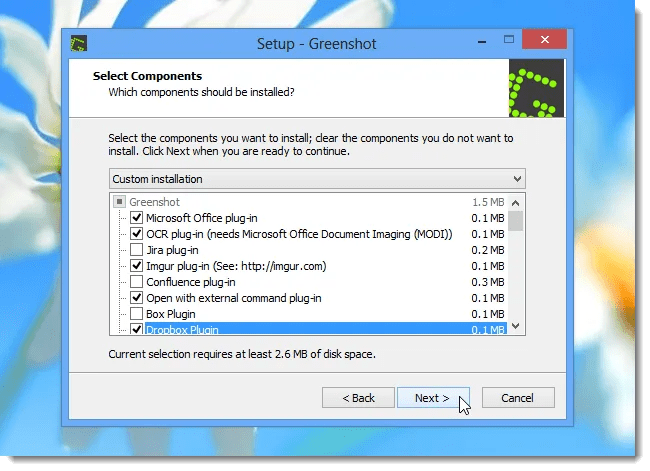Select the highlighted Dropbox Plugin row label

tap(182, 330)
